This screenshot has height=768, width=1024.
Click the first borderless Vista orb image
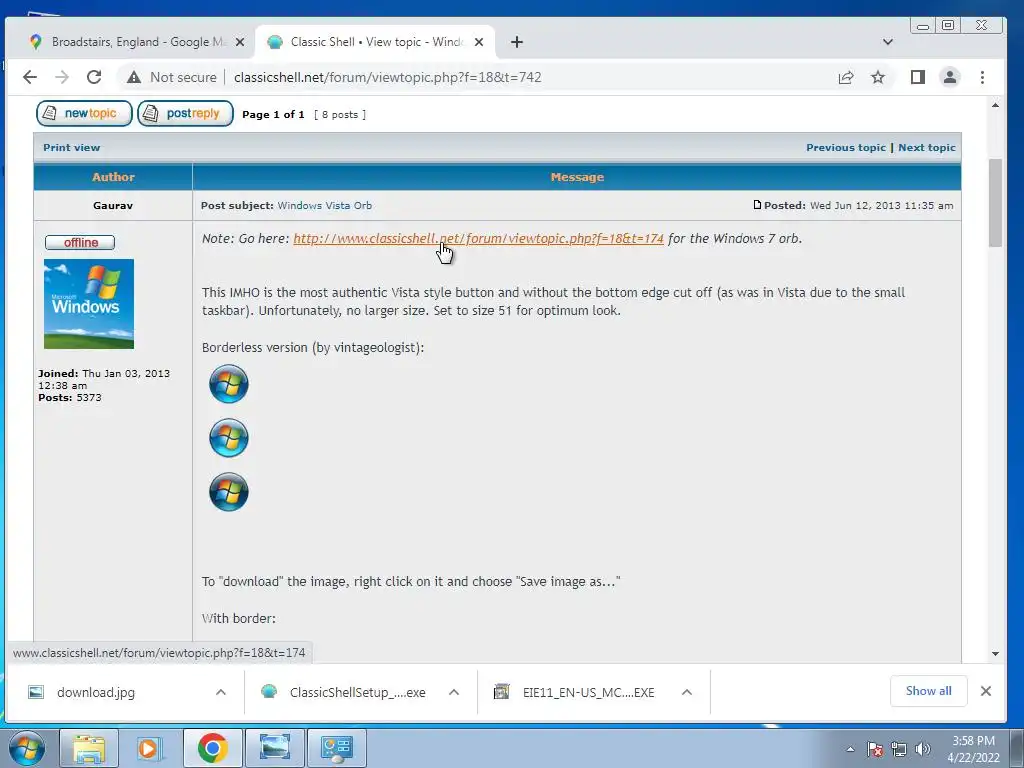pos(229,383)
